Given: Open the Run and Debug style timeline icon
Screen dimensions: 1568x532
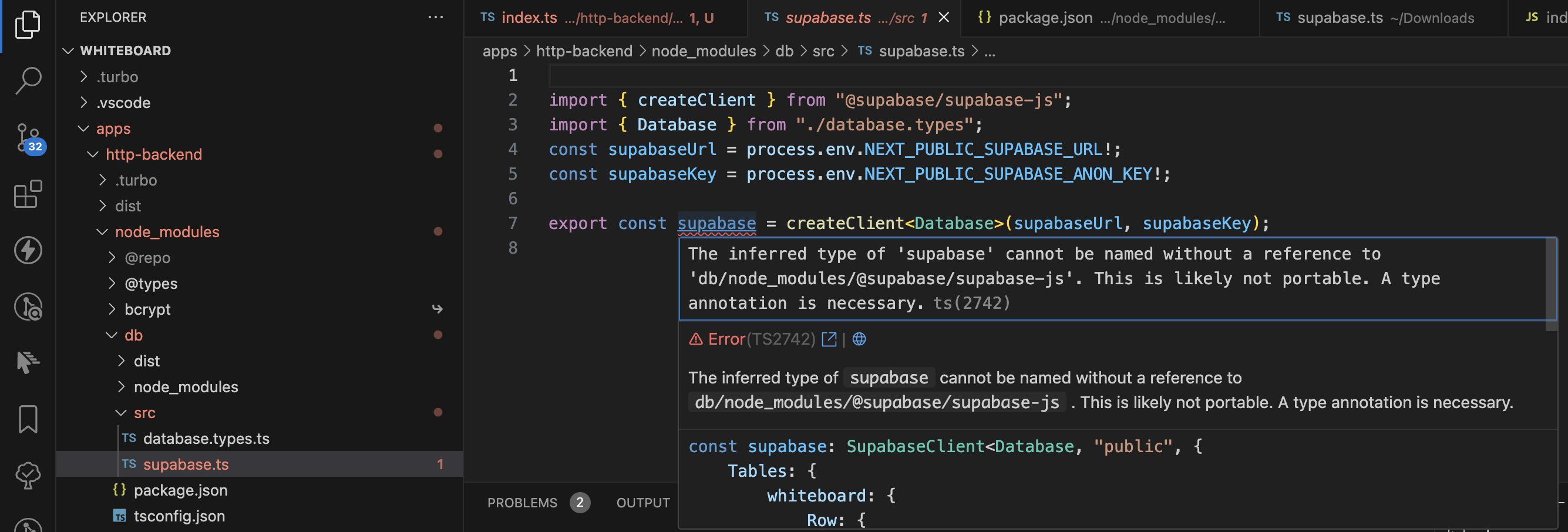Looking at the screenshot, I should (x=28, y=307).
